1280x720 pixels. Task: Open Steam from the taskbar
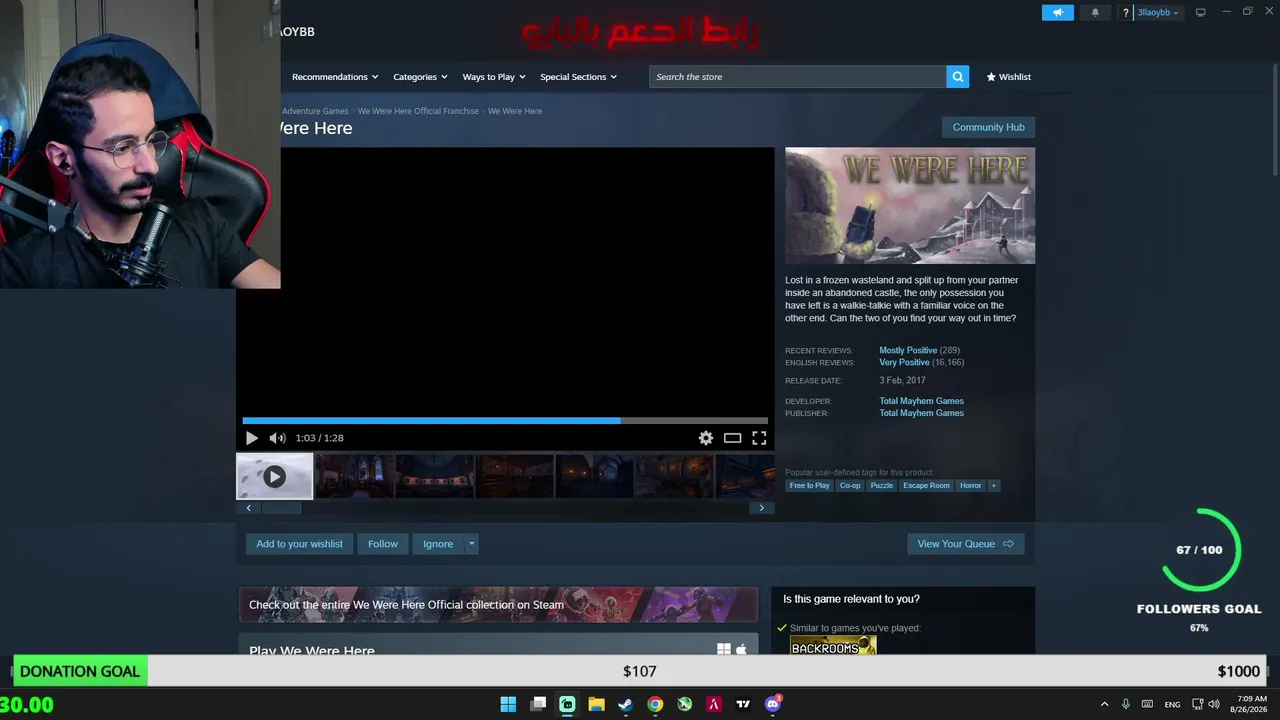coord(626,704)
